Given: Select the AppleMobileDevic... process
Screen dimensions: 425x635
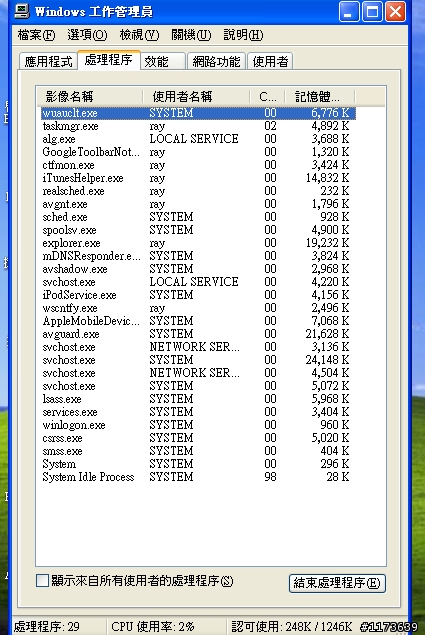Looking at the screenshot, I should tap(198, 321).
